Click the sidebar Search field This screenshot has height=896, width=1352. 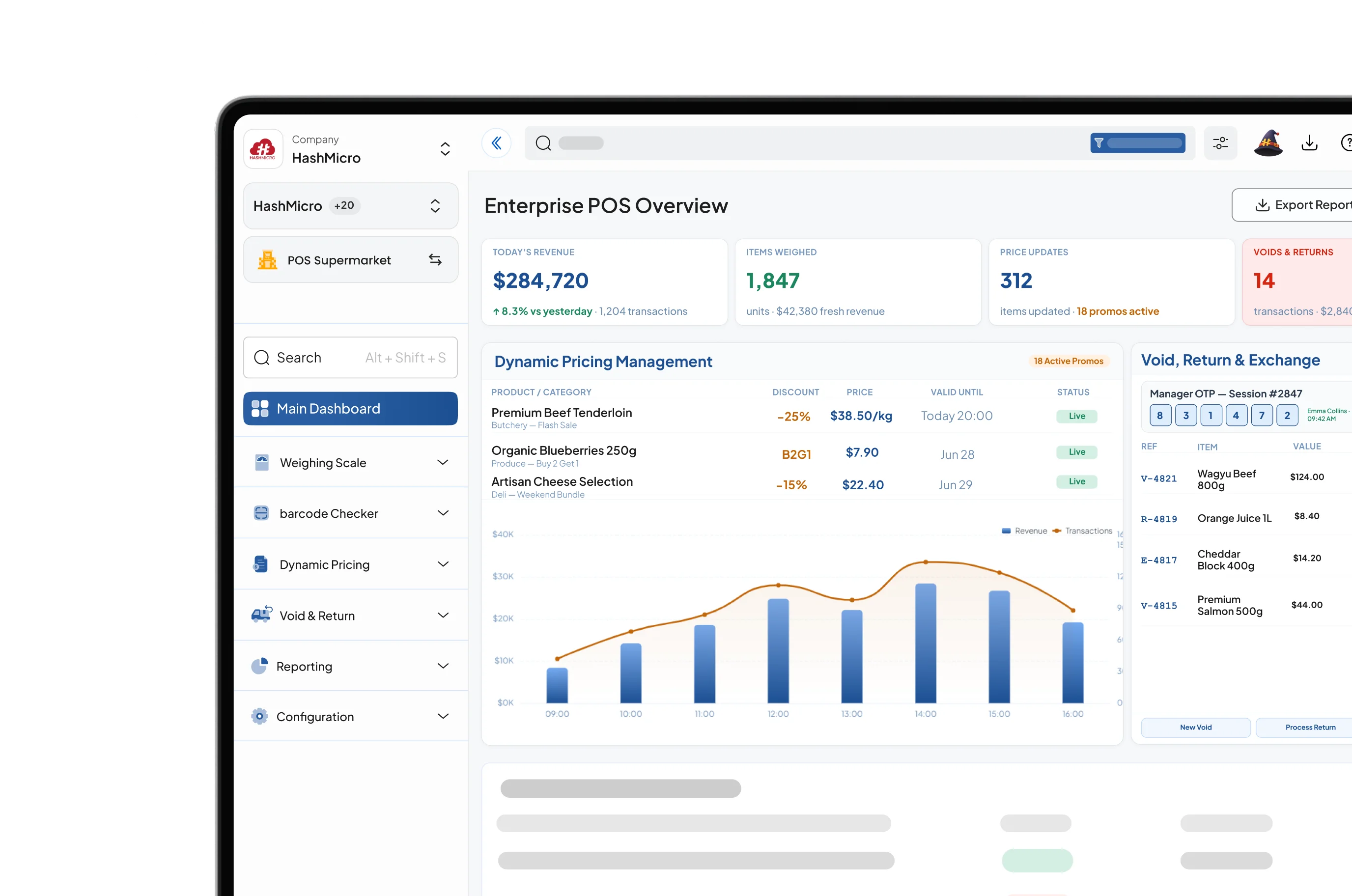pyautogui.click(x=350, y=358)
